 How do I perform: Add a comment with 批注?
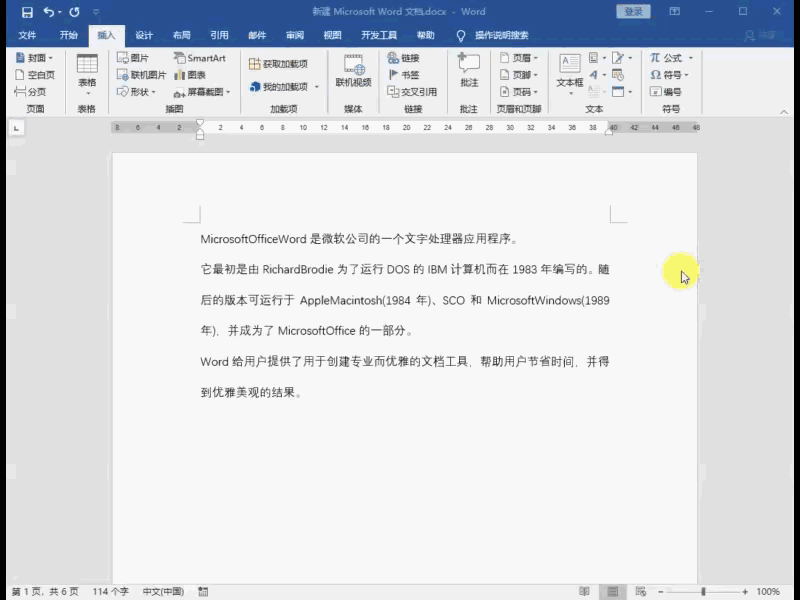coord(468,70)
